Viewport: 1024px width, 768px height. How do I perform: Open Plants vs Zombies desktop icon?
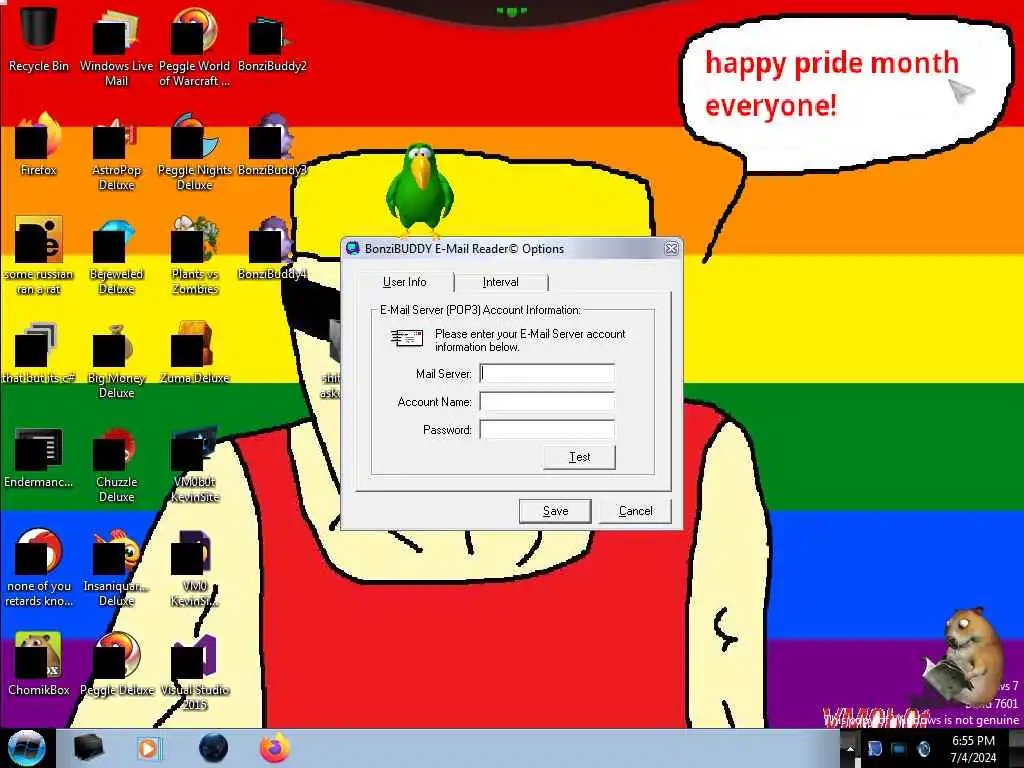pyautogui.click(x=194, y=255)
